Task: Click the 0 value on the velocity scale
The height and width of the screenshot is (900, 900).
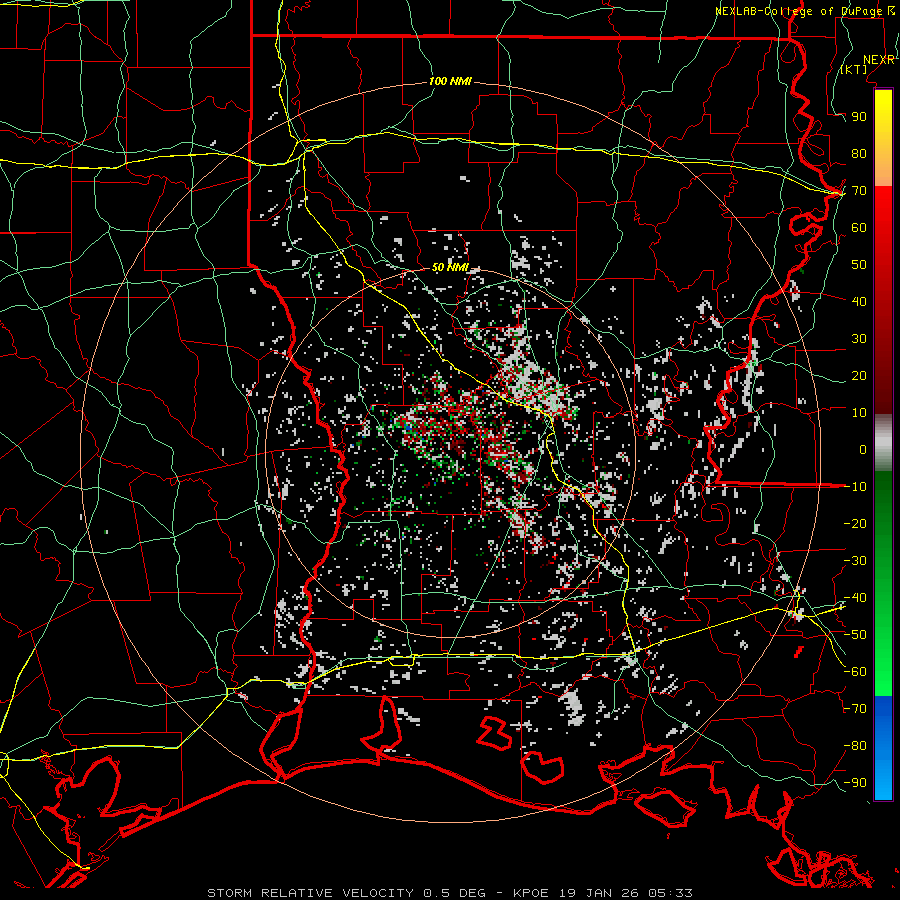Action: click(863, 450)
